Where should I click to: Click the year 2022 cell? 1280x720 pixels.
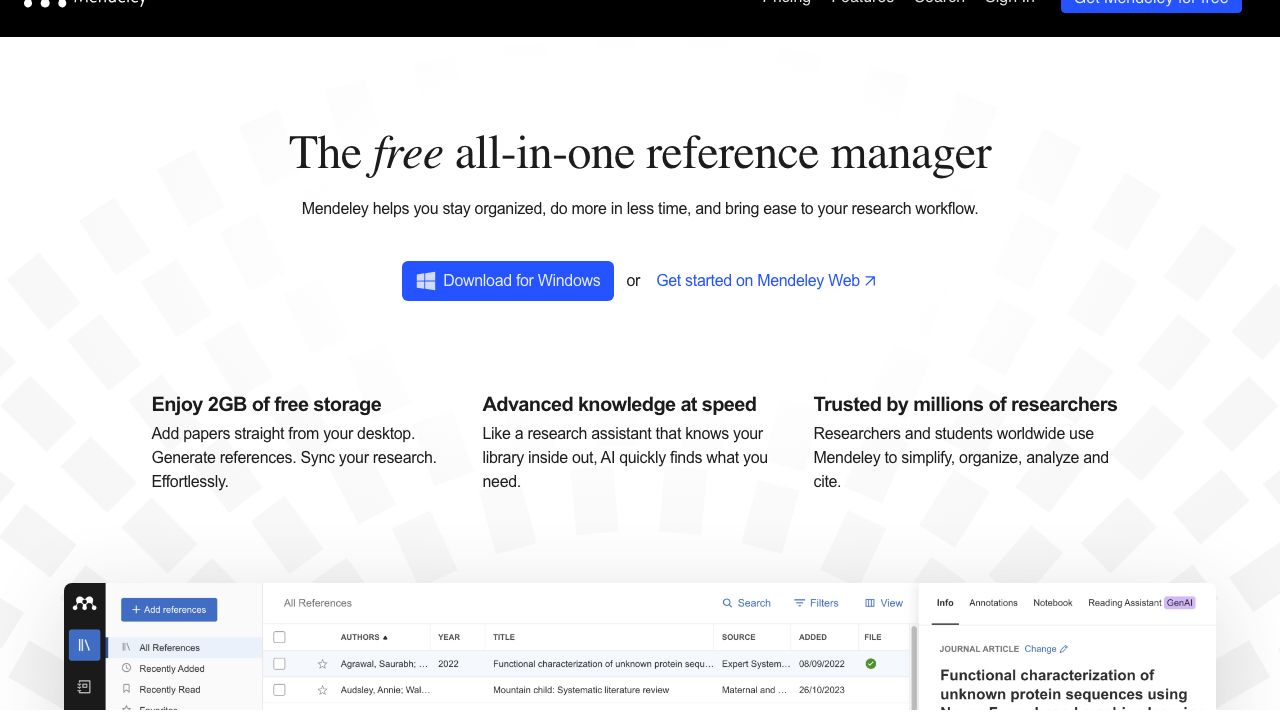448,663
